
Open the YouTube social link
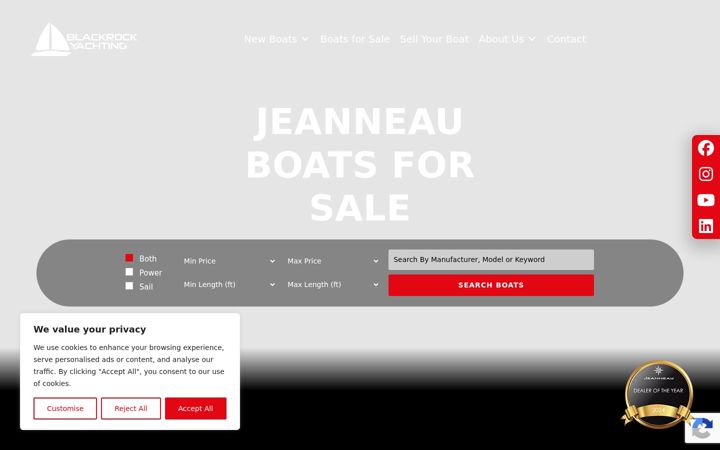[x=706, y=200]
